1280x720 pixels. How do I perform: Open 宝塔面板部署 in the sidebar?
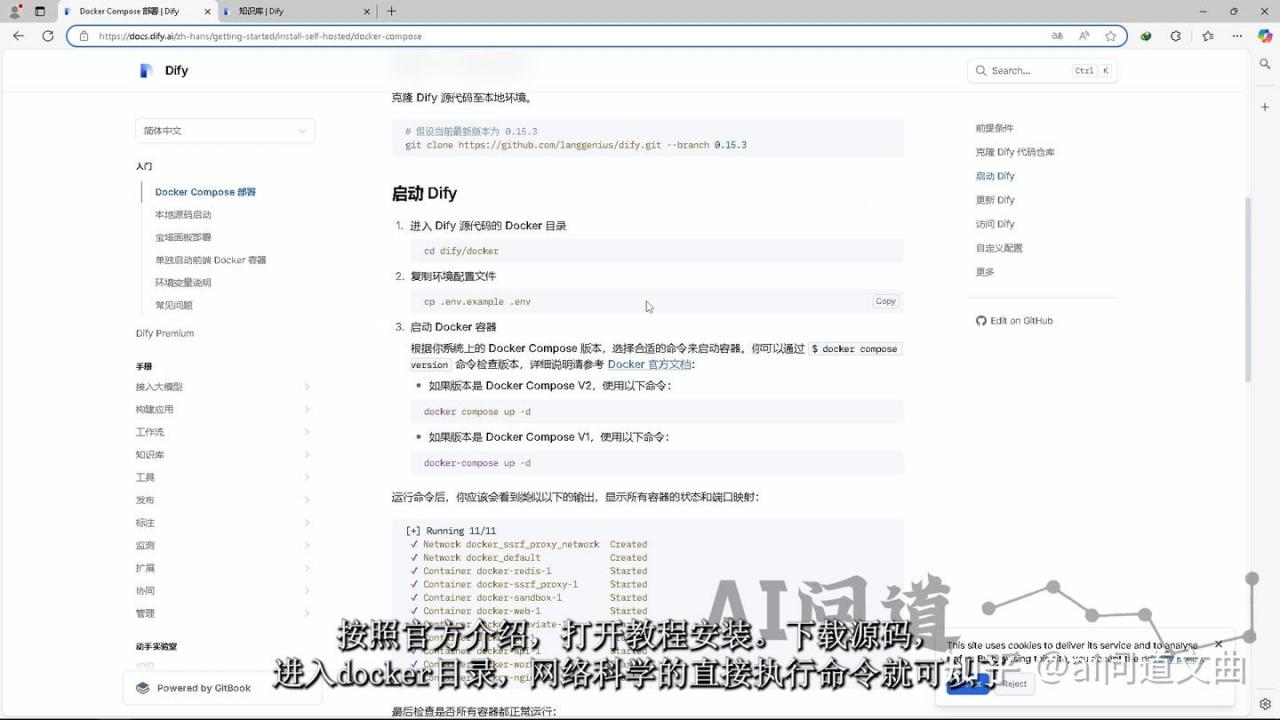click(183, 238)
